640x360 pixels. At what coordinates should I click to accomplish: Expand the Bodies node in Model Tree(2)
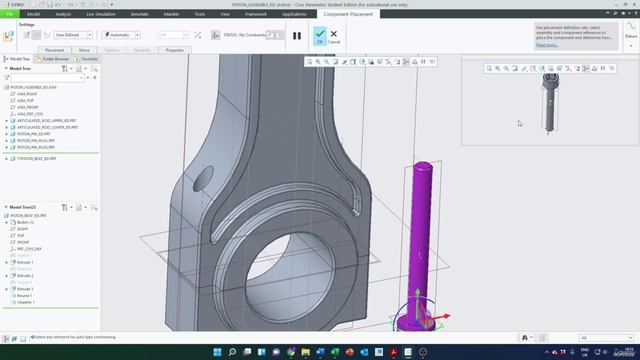[6, 222]
